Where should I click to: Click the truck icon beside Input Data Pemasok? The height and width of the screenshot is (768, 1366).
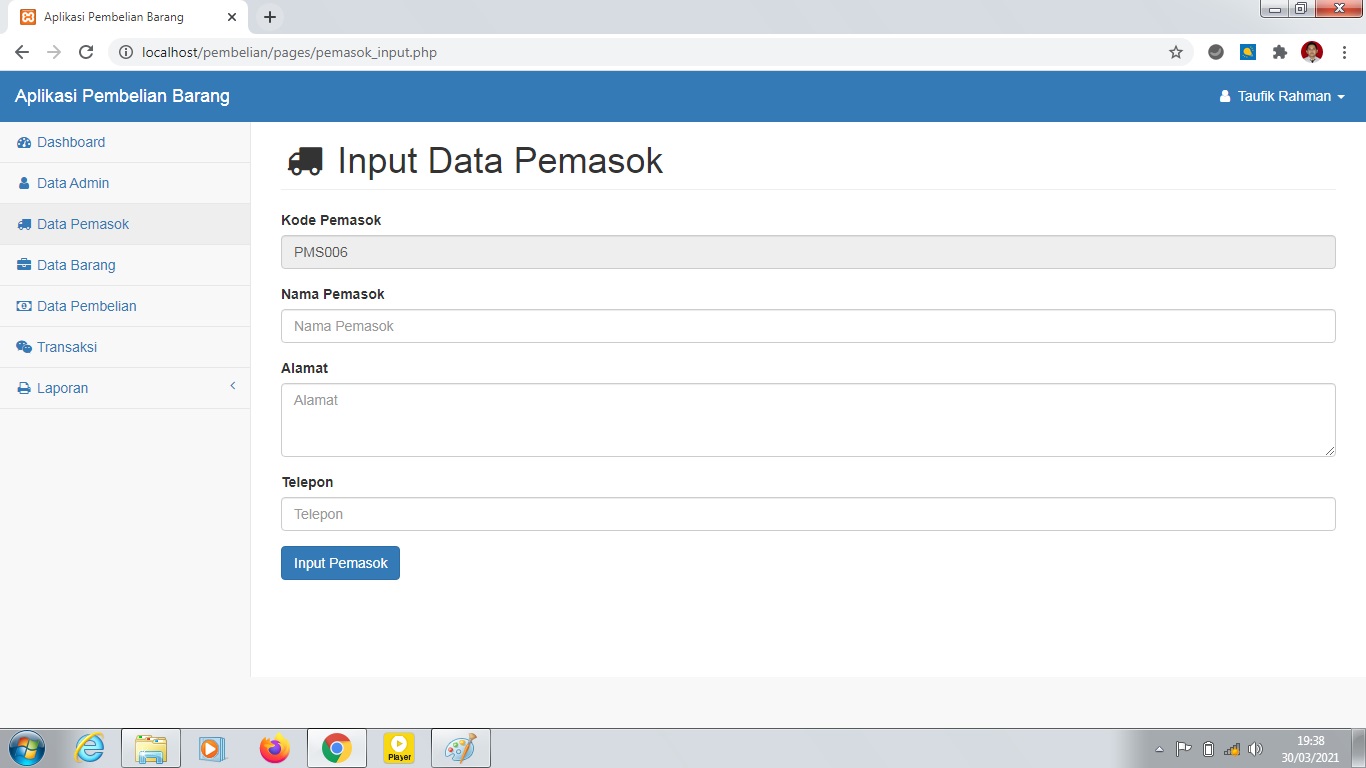coord(306,159)
